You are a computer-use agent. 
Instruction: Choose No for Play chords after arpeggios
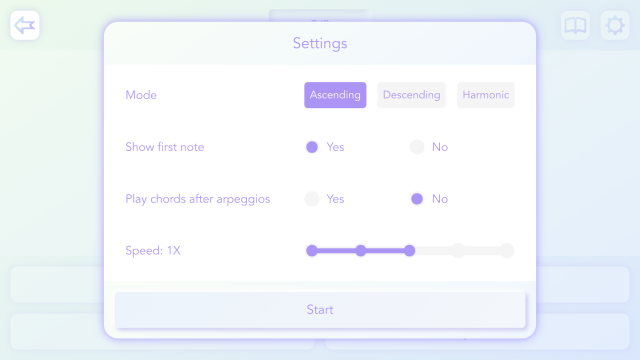417,199
